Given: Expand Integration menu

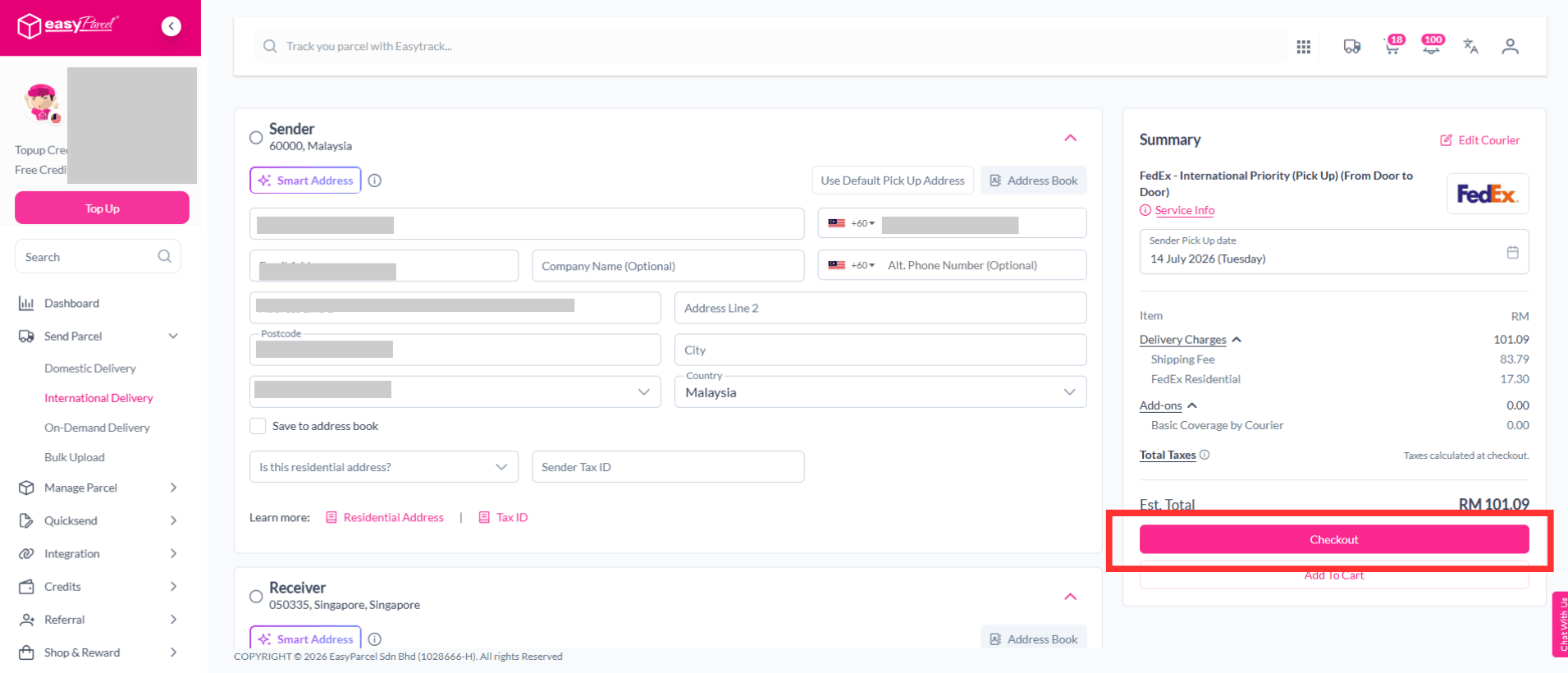Looking at the screenshot, I should (x=98, y=554).
